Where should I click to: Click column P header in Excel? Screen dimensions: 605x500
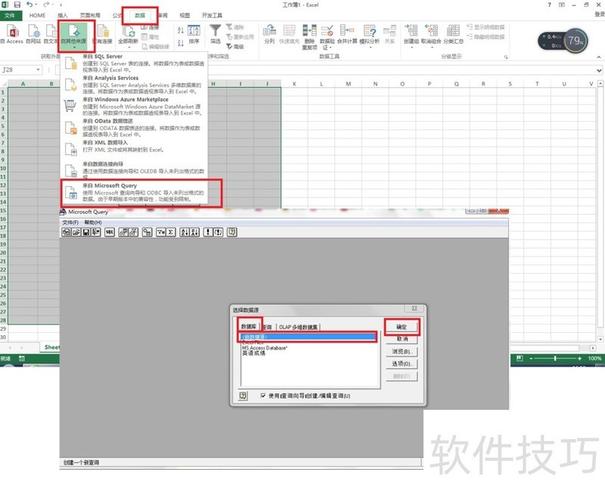[x=429, y=84]
